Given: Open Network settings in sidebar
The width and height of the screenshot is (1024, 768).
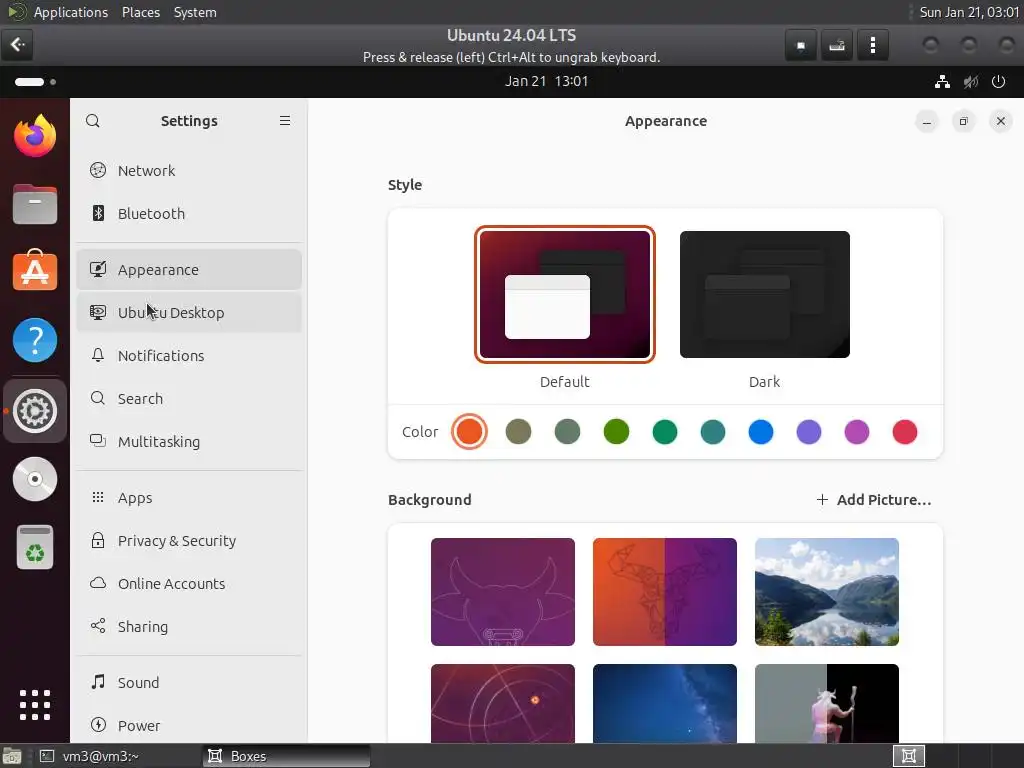Looking at the screenshot, I should (x=189, y=170).
